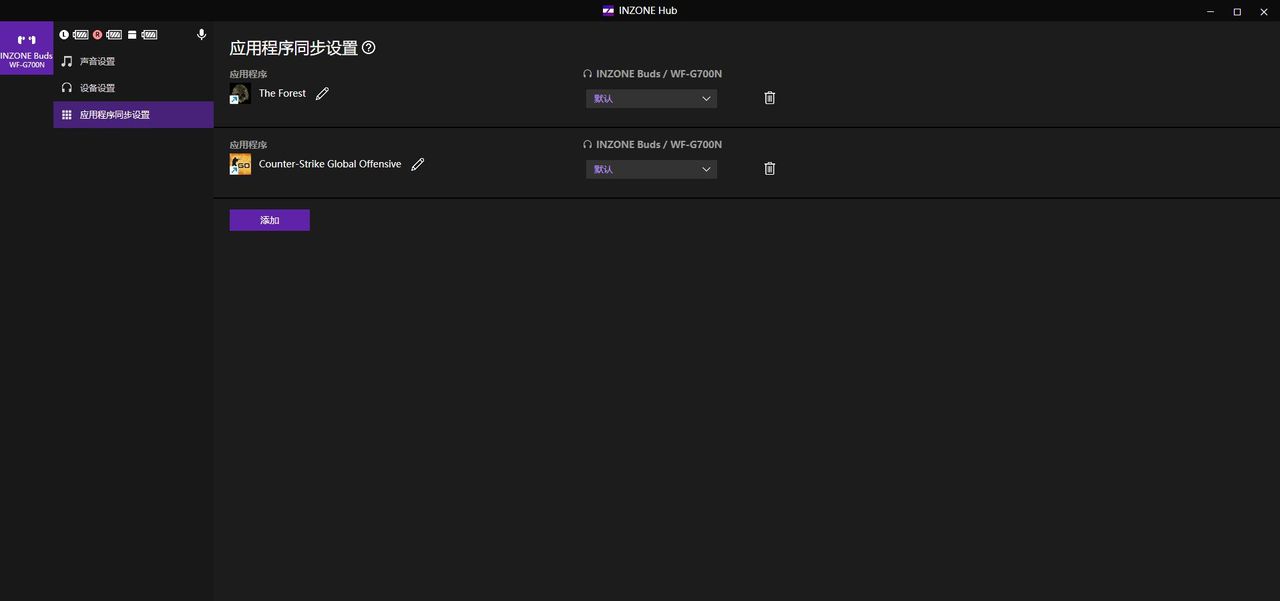Edit Counter-Strike Global Offensive with pencil icon
Viewport: 1280px width, 601px height.
[418, 164]
